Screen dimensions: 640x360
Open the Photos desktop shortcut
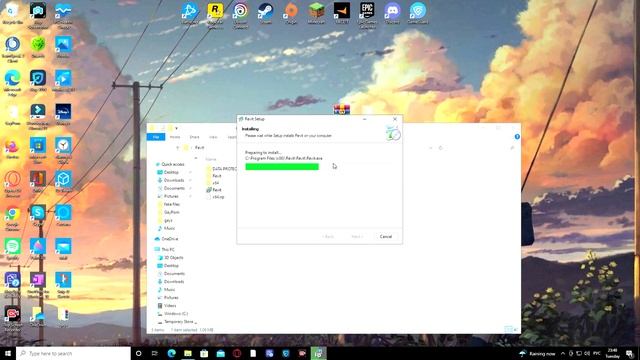pos(63,47)
